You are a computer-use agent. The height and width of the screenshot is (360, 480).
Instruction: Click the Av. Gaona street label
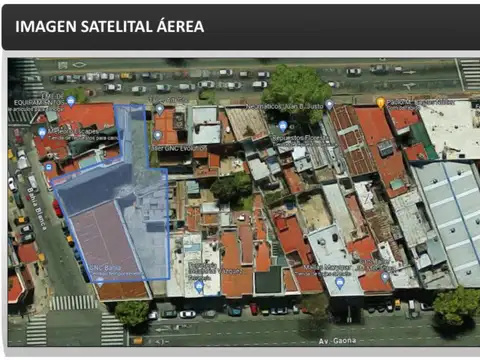pyautogui.click(x=337, y=341)
